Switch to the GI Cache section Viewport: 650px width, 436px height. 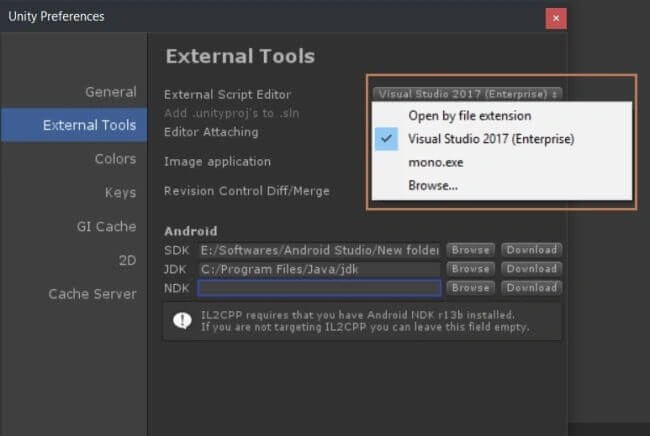106,226
